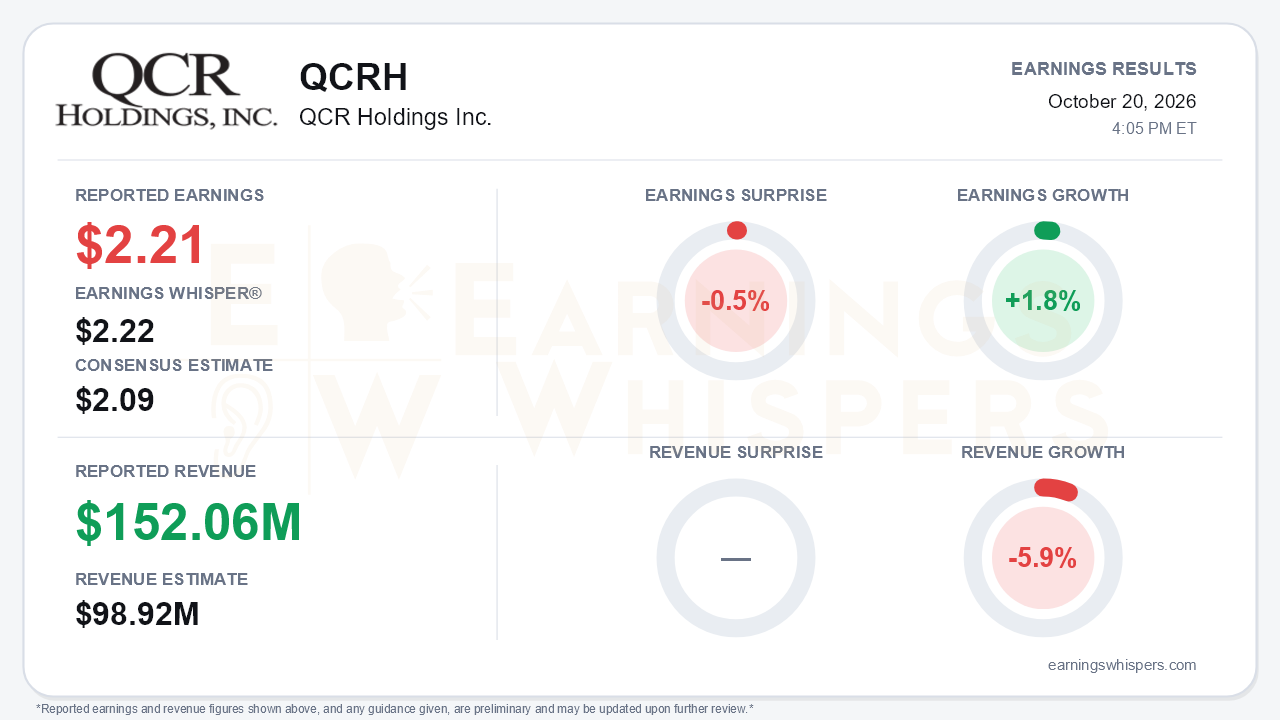This screenshot has height=720, width=1280.
Task: Click the consensus estimate value $2.09
Action: tap(115, 400)
